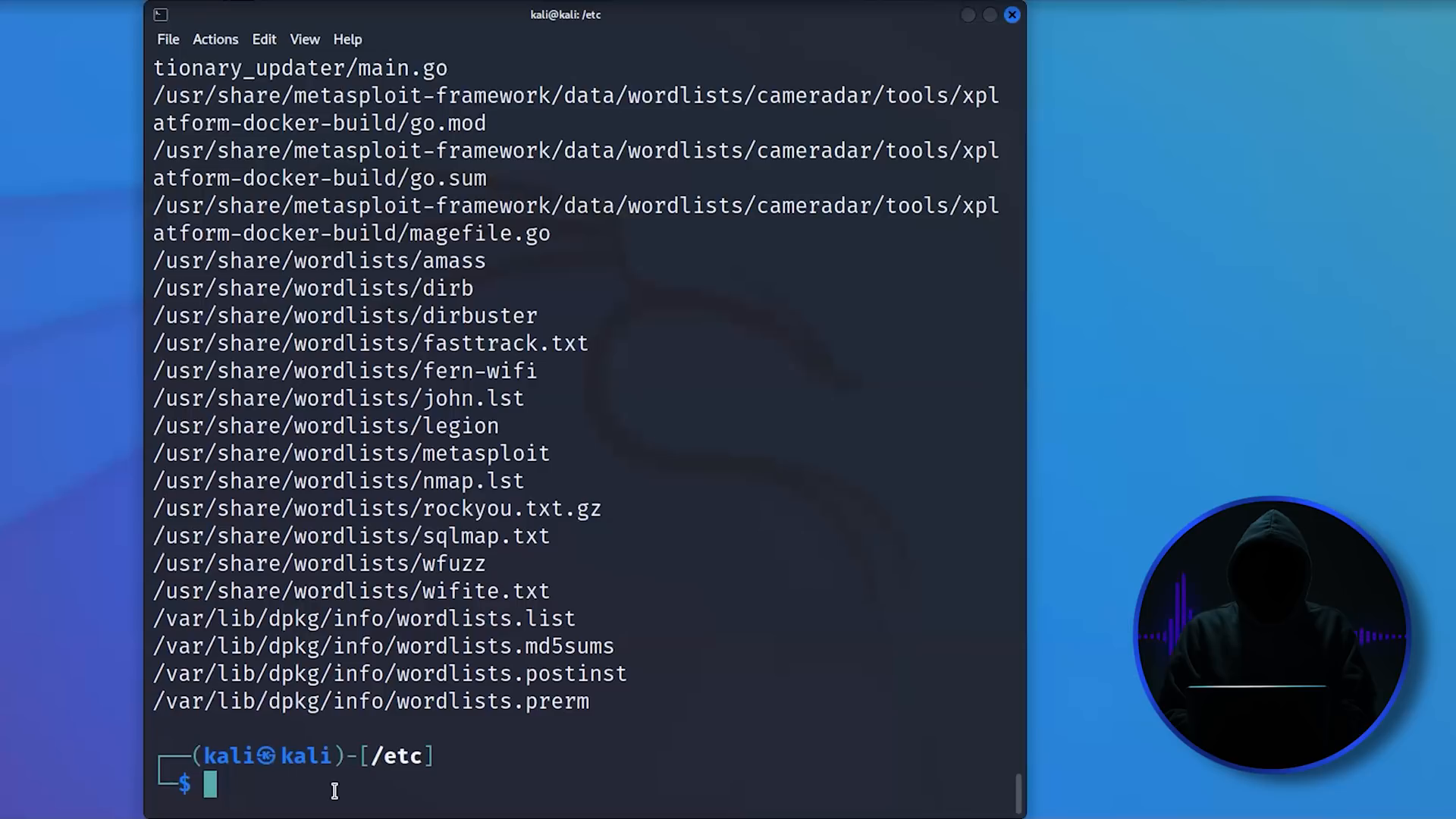Open the Edit menu
The height and width of the screenshot is (819, 1456).
tap(264, 39)
